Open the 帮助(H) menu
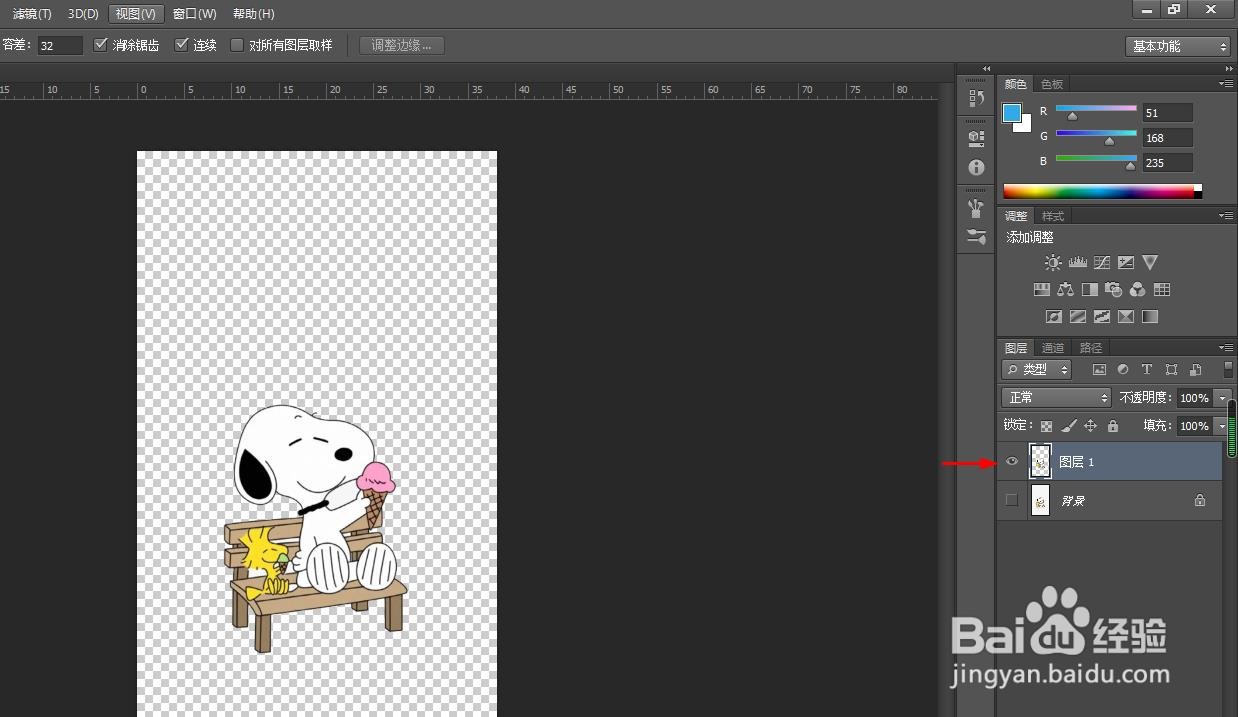The width and height of the screenshot is (1238, 717). pos(253,14)
